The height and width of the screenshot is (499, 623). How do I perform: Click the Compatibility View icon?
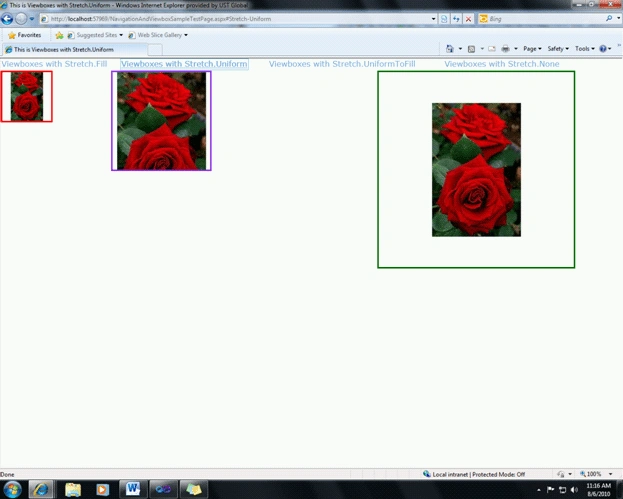(x=444, y=19)
